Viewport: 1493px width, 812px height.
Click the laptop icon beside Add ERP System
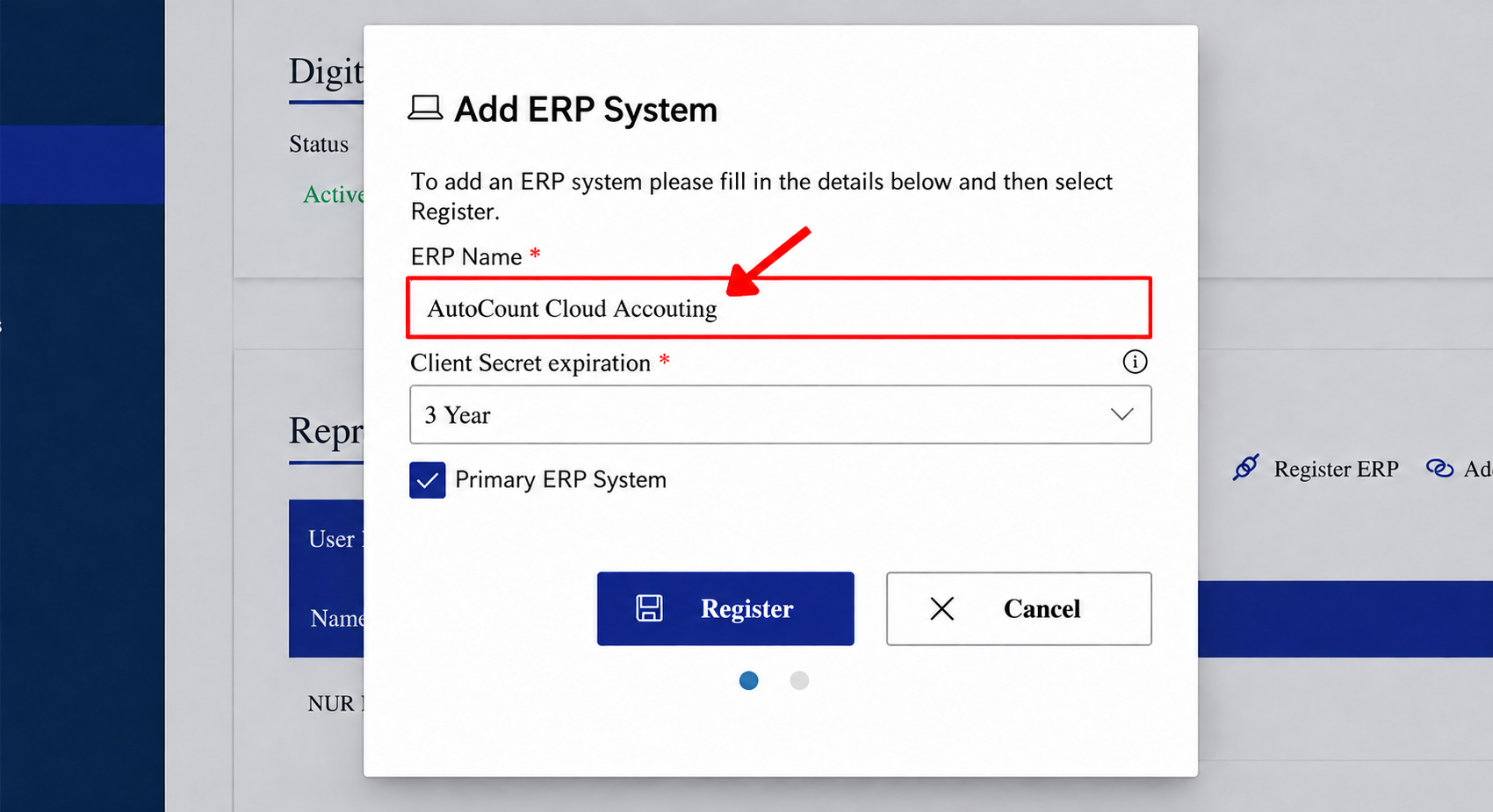point(425,108)
